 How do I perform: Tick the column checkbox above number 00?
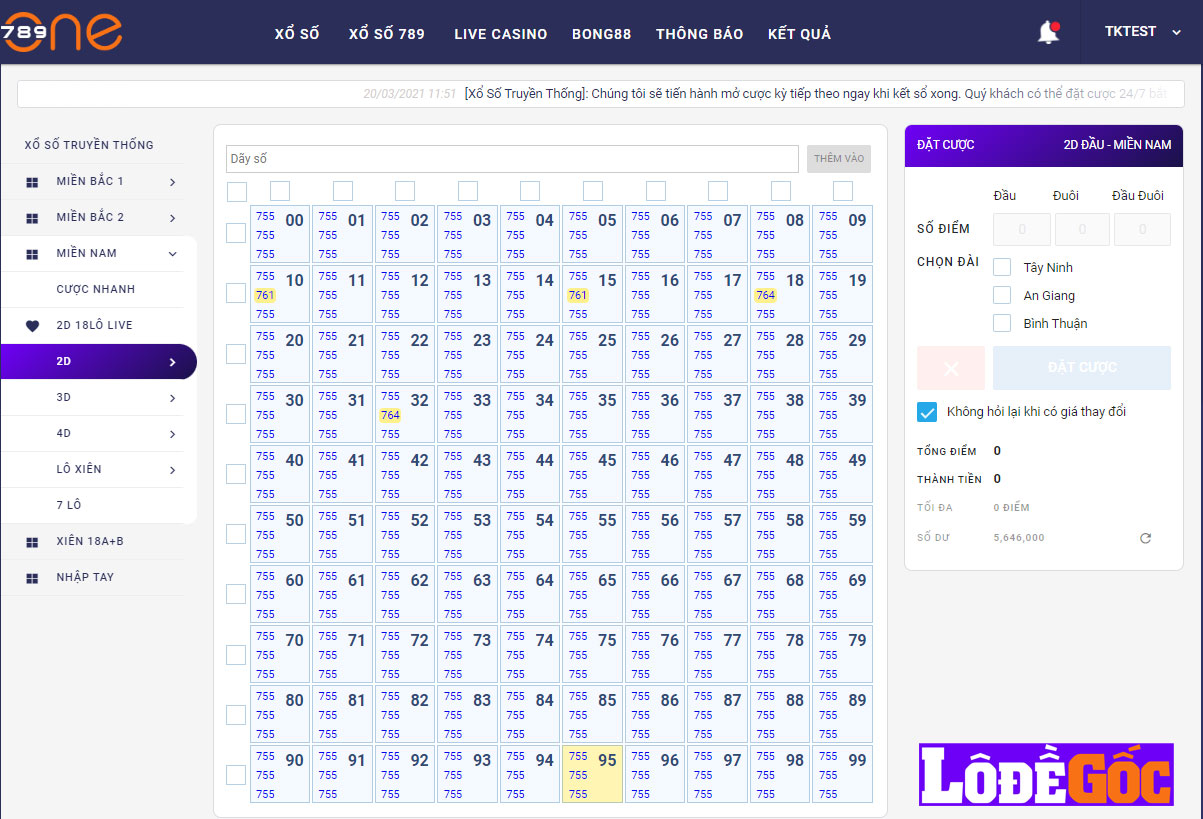click(280, 191)
